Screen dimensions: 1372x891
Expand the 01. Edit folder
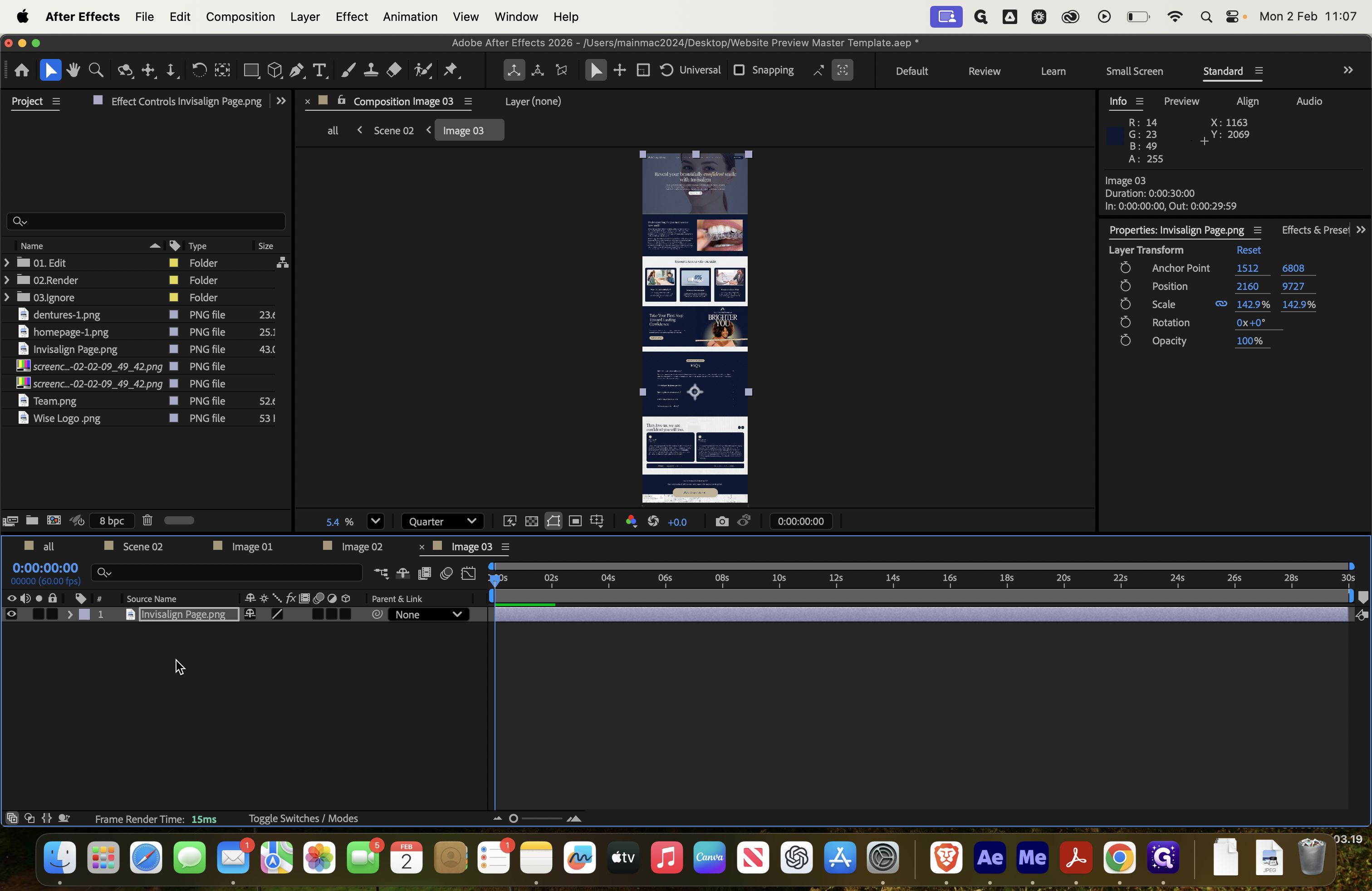coord(7,263)
